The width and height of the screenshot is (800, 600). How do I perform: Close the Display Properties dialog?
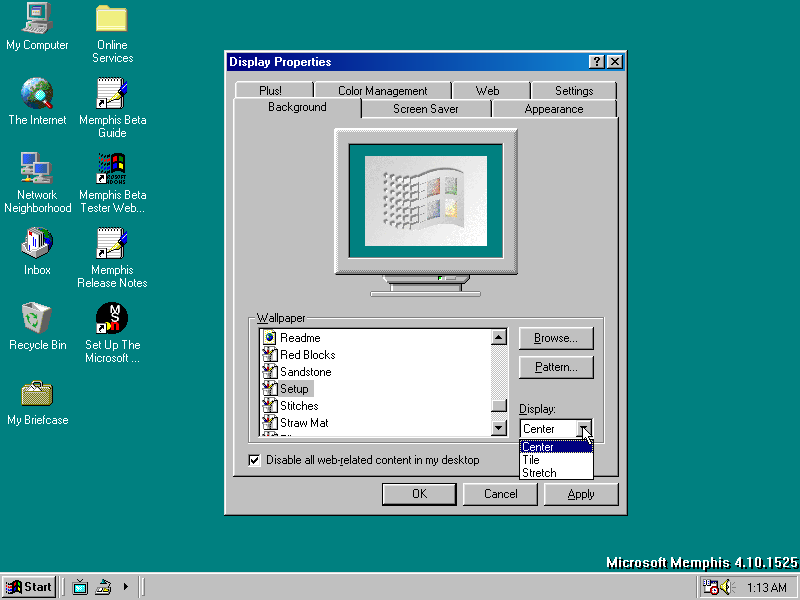coord(615,62)
